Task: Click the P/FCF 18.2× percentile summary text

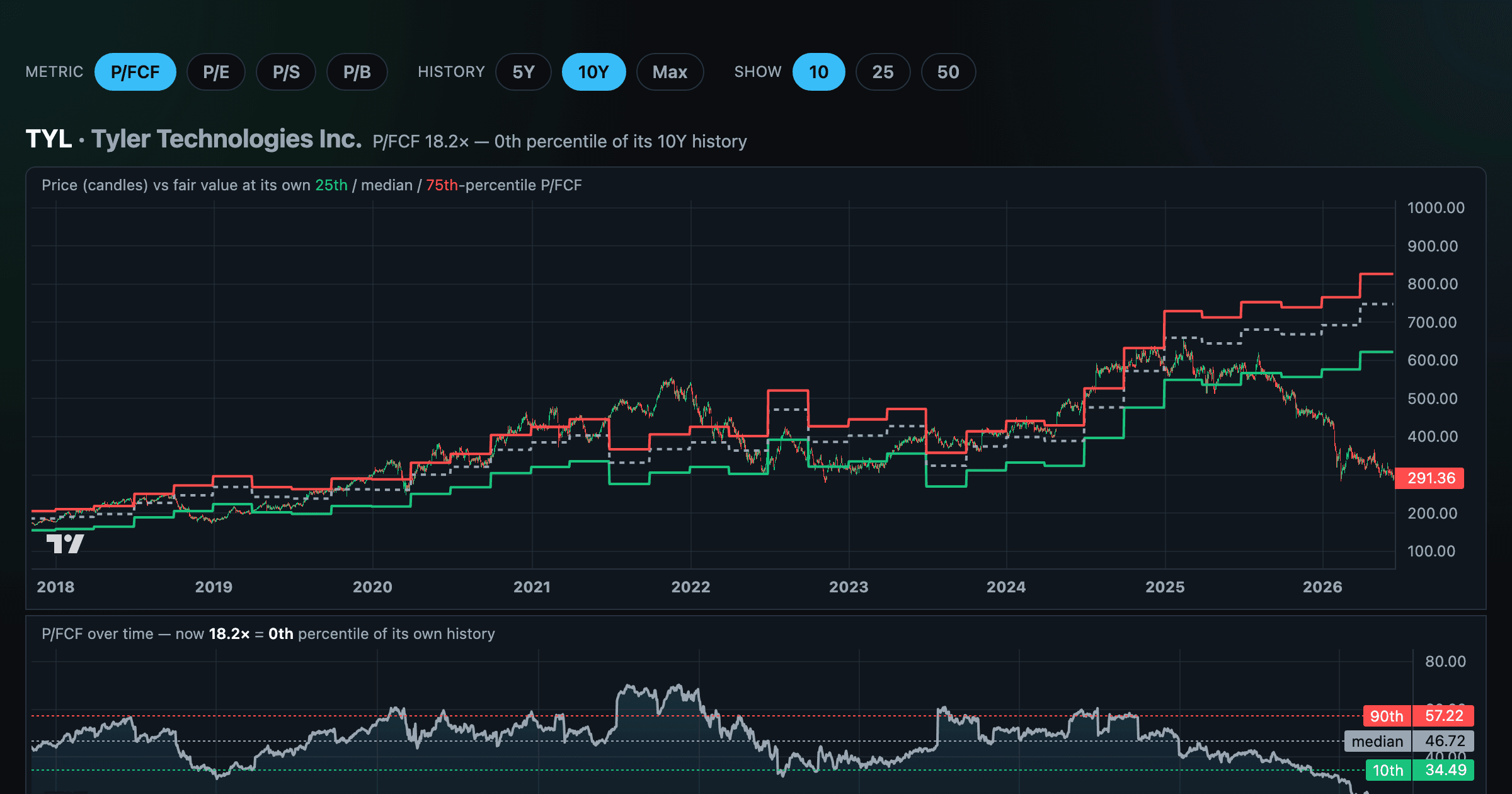Action: click(x=559, y=142)
